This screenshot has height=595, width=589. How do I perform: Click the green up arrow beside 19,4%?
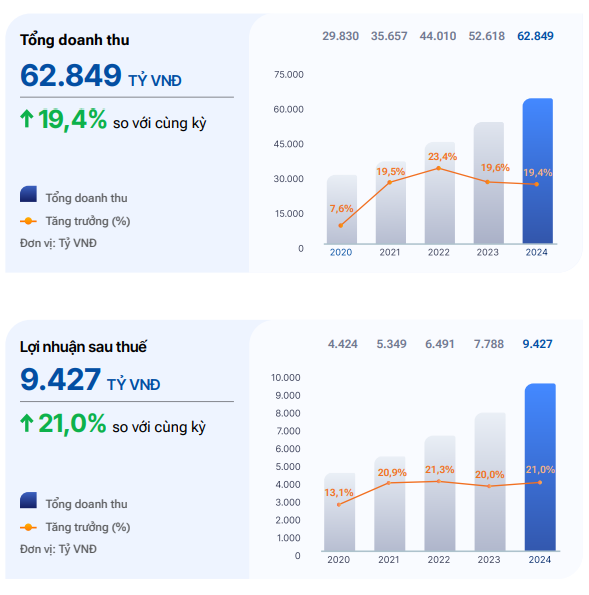point(27,119)
